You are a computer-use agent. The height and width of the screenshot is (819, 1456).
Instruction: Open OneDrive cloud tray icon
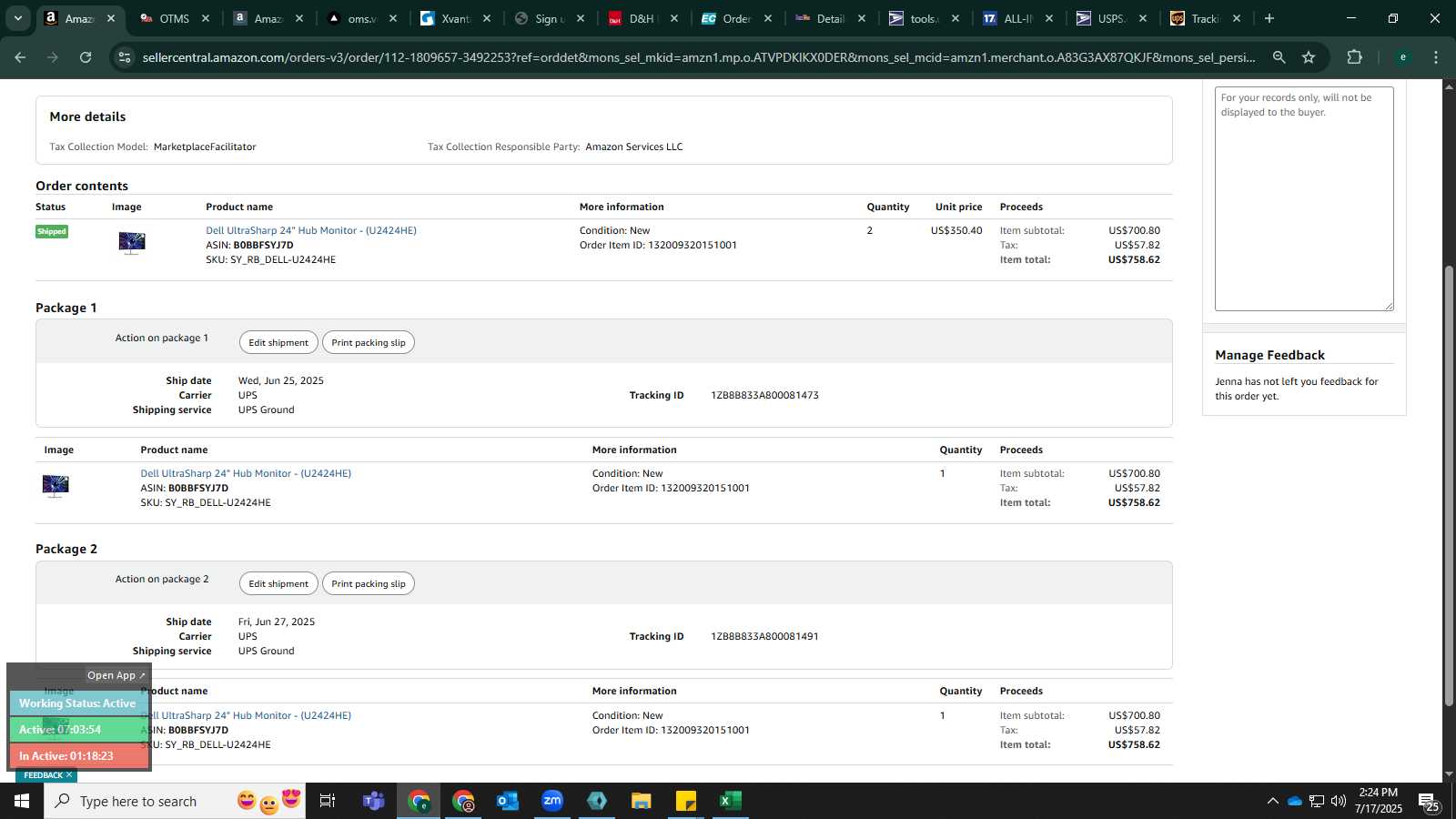click(1294, 801)
